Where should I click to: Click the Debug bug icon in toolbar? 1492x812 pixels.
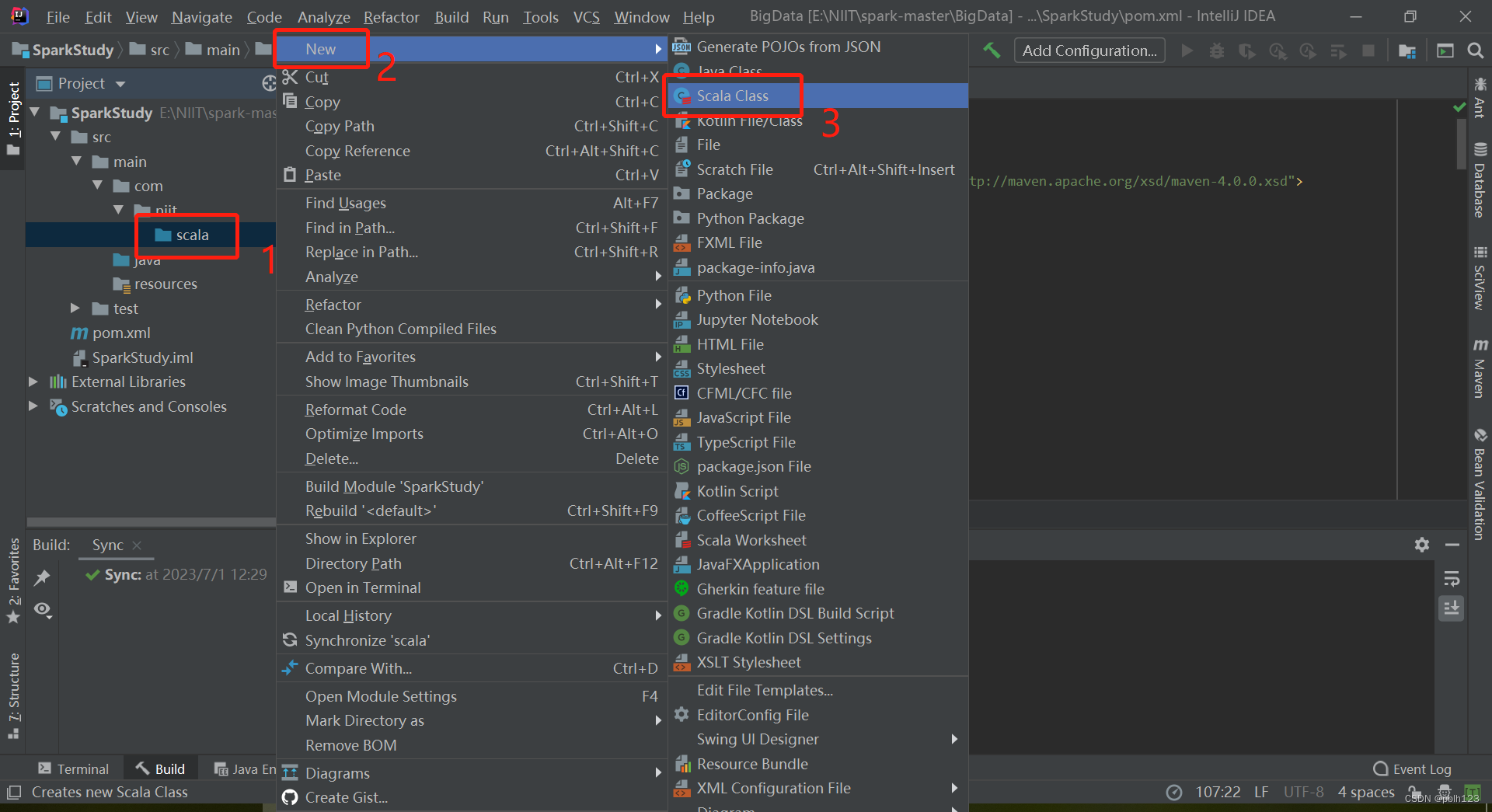(1217, 51)
